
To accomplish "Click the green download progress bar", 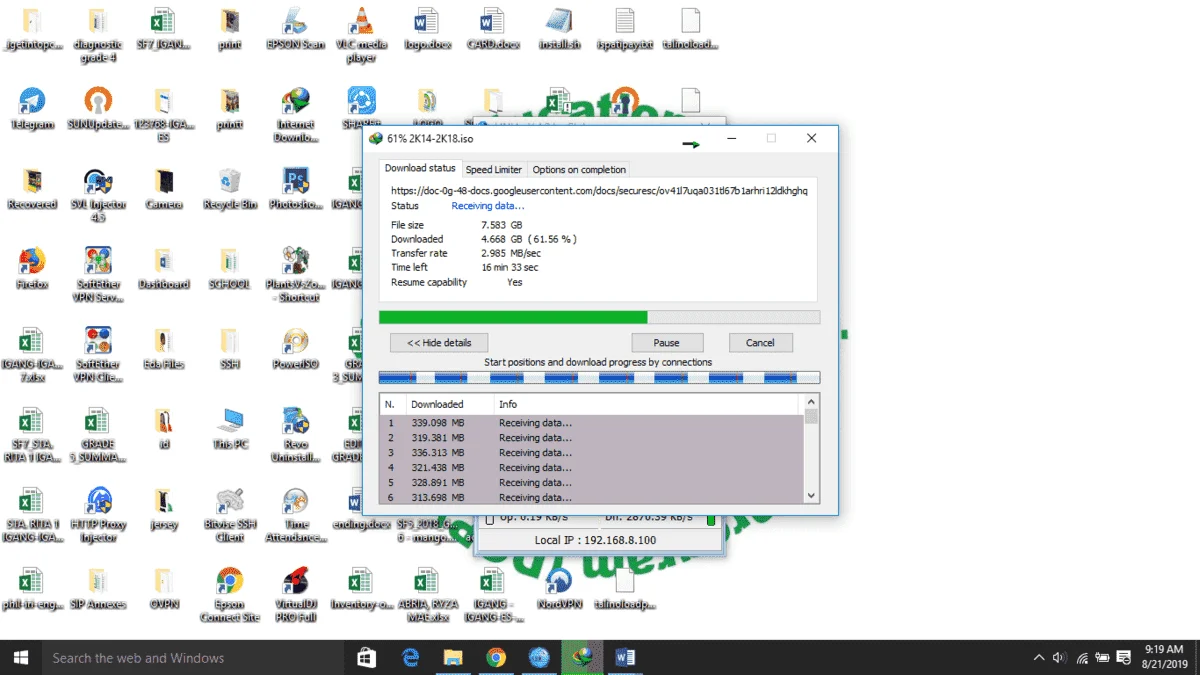I will pyautogui.click(x=599, y=317).
